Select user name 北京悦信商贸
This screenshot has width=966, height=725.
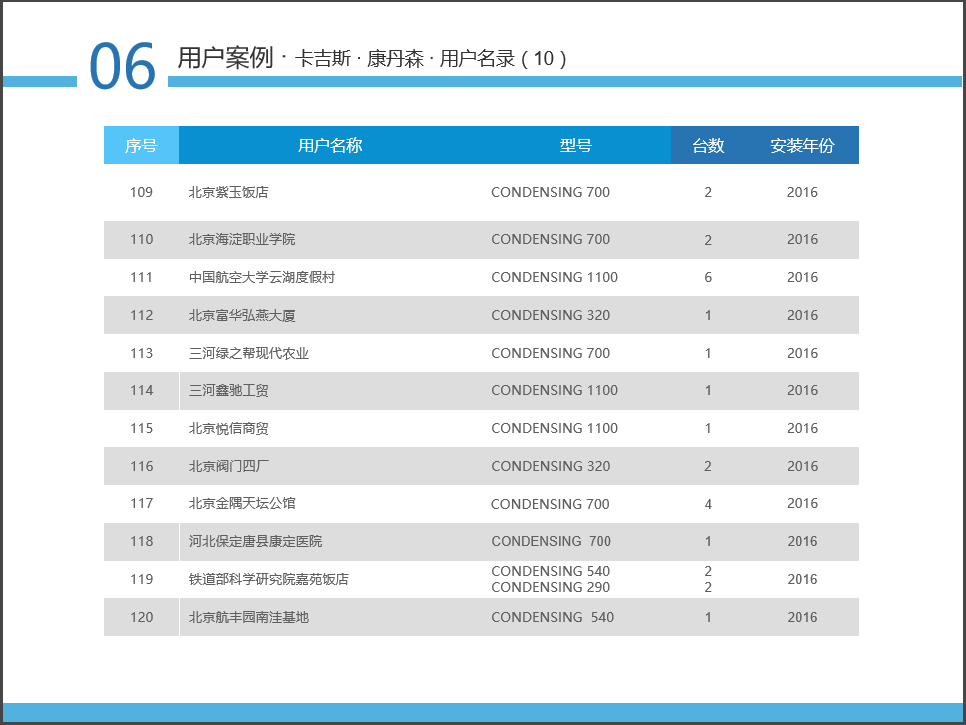click(x=229, y=428)
